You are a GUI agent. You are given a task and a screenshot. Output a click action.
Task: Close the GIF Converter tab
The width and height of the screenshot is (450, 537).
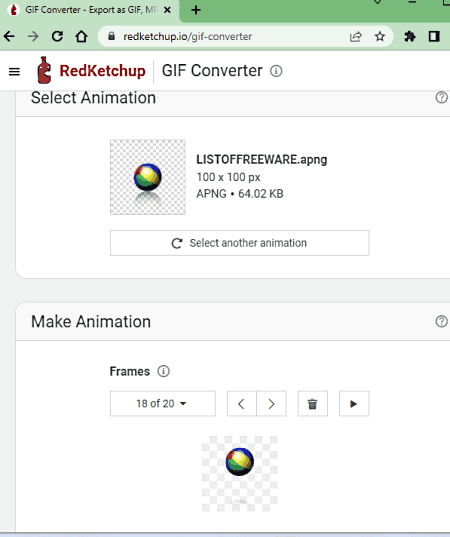[x=167, y=10]
